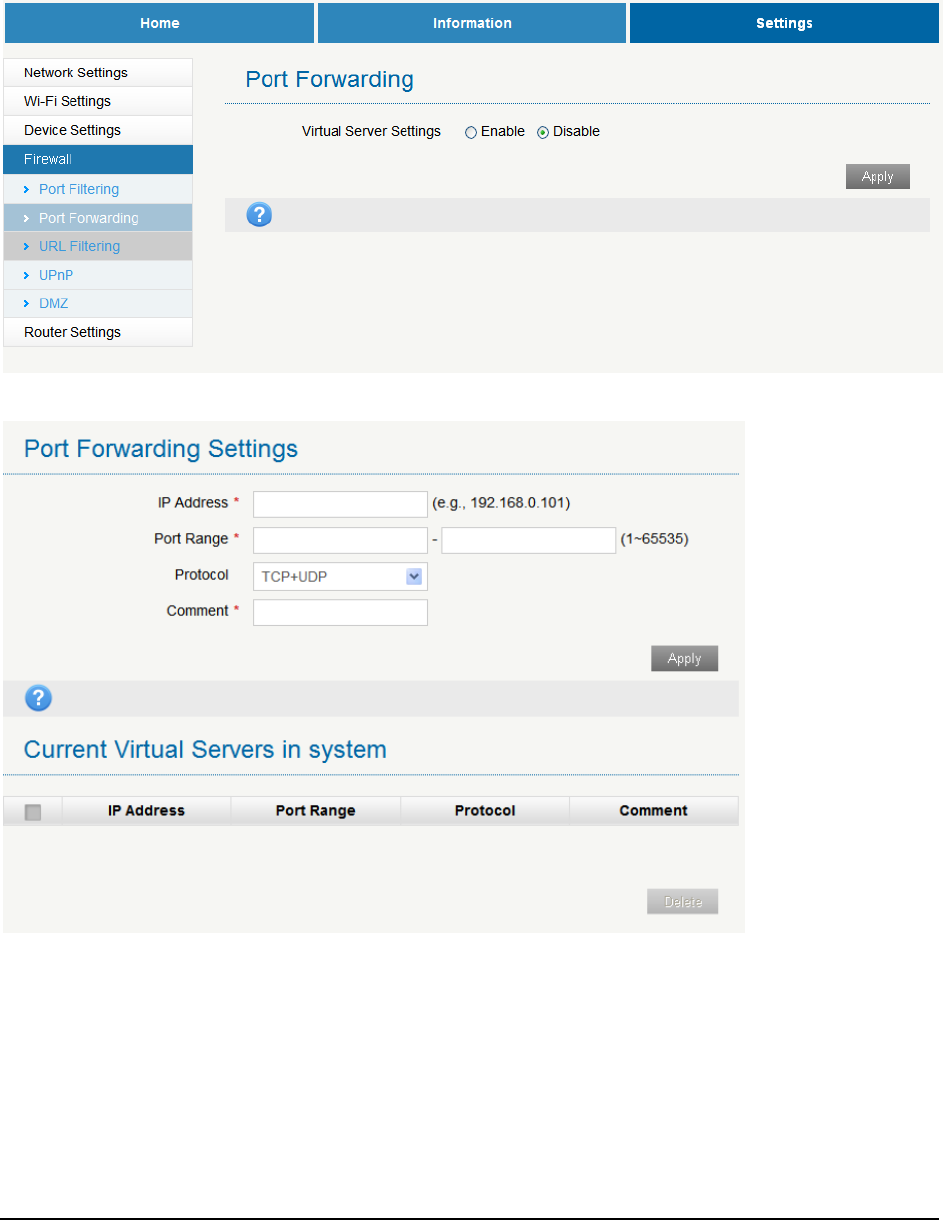Click help icon under Virtual Server Settings
The image size is (943, 1220).
259,214
